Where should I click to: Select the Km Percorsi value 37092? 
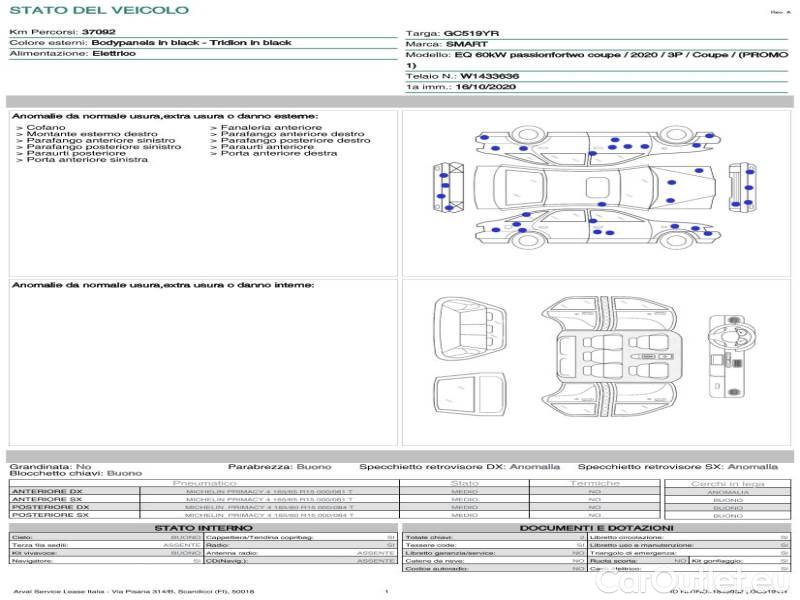click(98, 32)
